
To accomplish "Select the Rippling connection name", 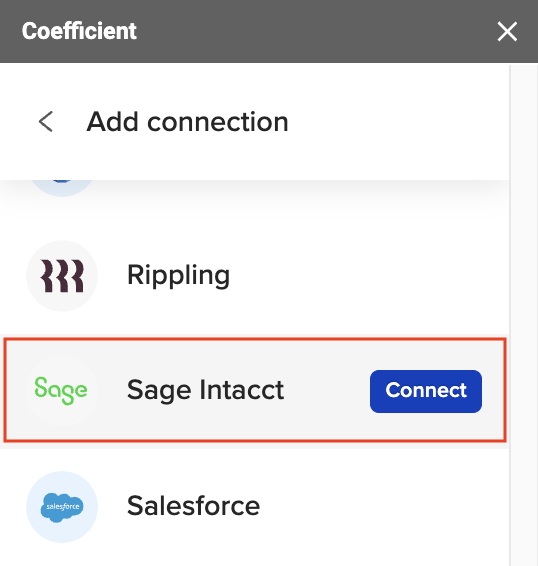I will click(178, 276).
